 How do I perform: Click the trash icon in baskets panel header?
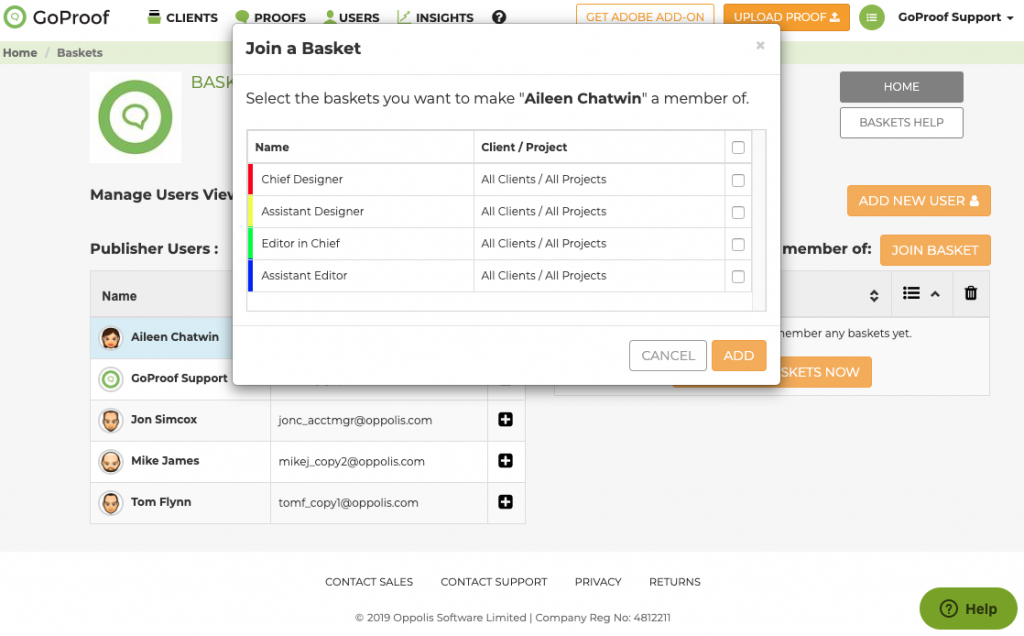click(x=970, y=293)
